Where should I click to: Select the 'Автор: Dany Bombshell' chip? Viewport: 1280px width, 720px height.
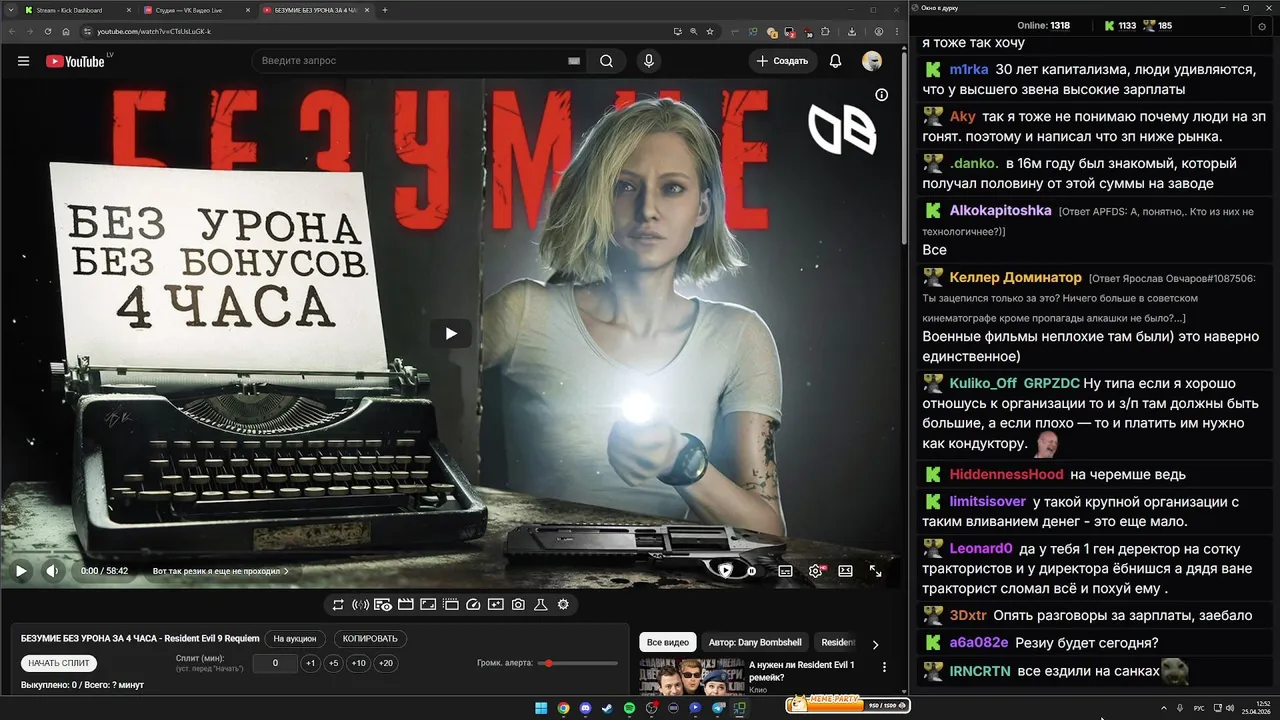pyautogui.click(x=755, y=642)
